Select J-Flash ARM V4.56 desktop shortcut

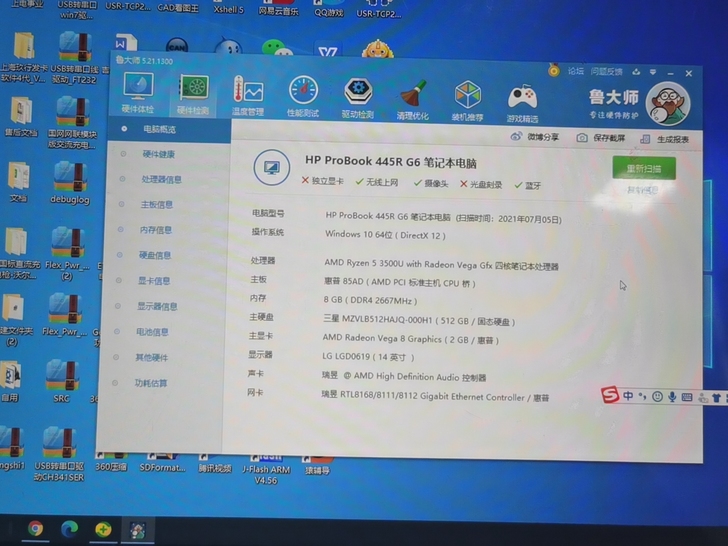(x=266, y=470)
